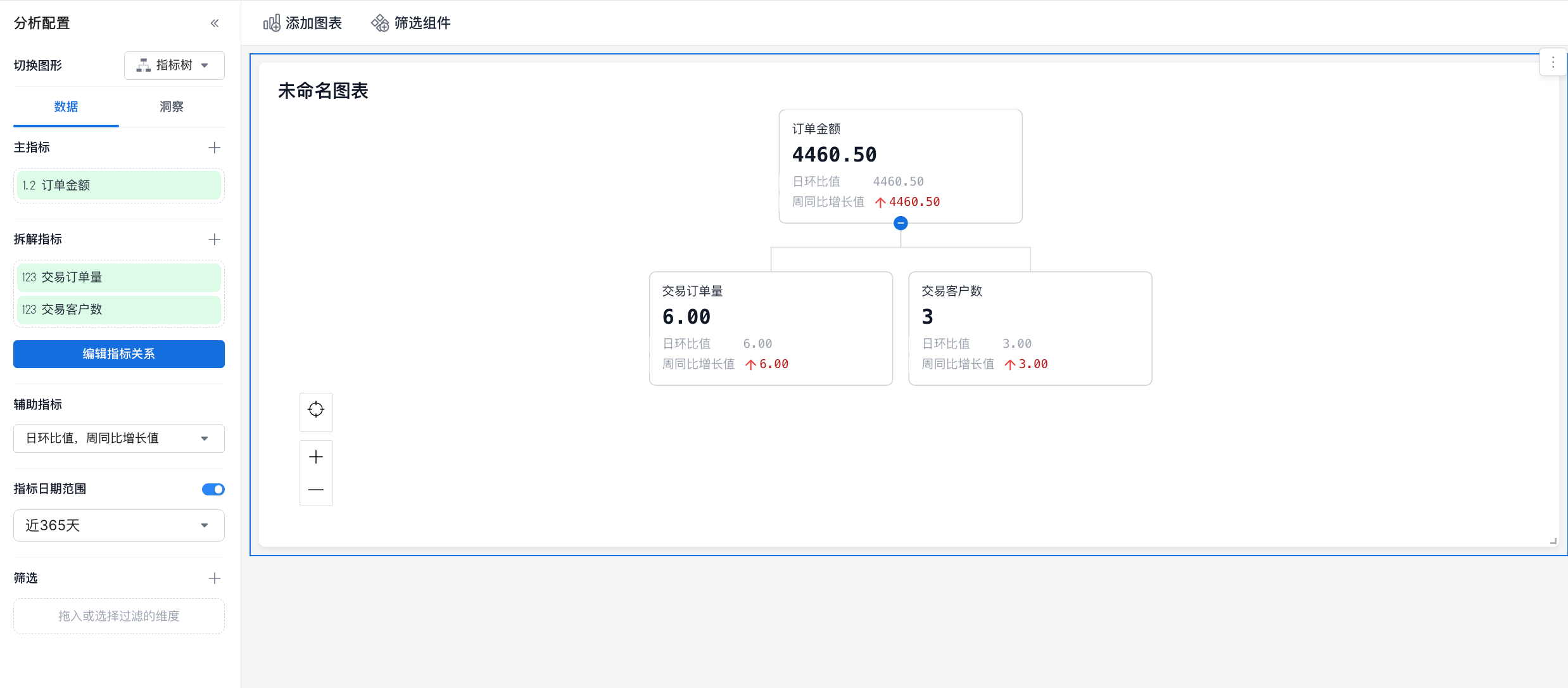The image size is (1568, 688).
Task: Click the plus icon beside 拆解指标
Action: 215,239
